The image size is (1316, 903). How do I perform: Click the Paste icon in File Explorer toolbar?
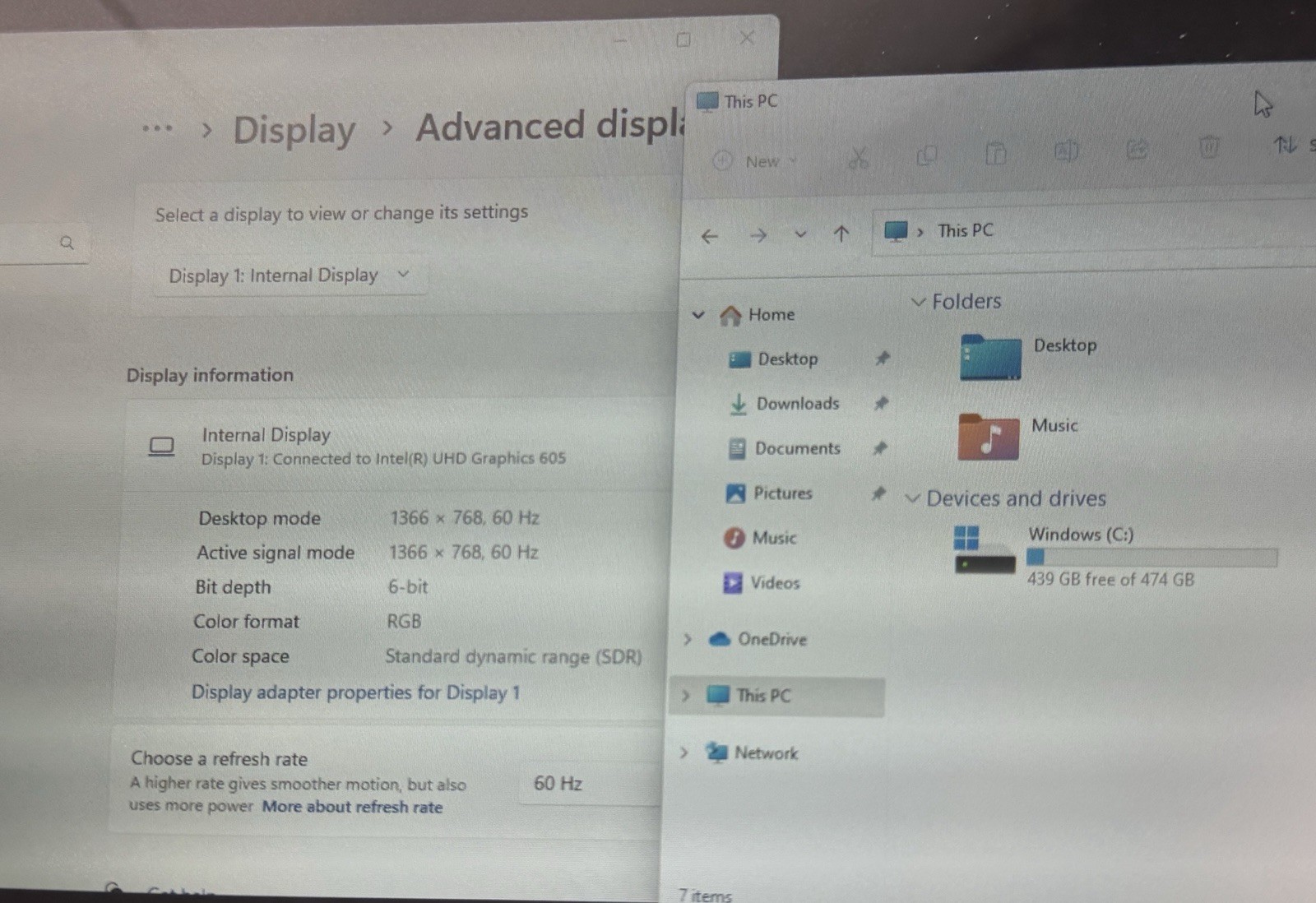[x=996, y=153]
